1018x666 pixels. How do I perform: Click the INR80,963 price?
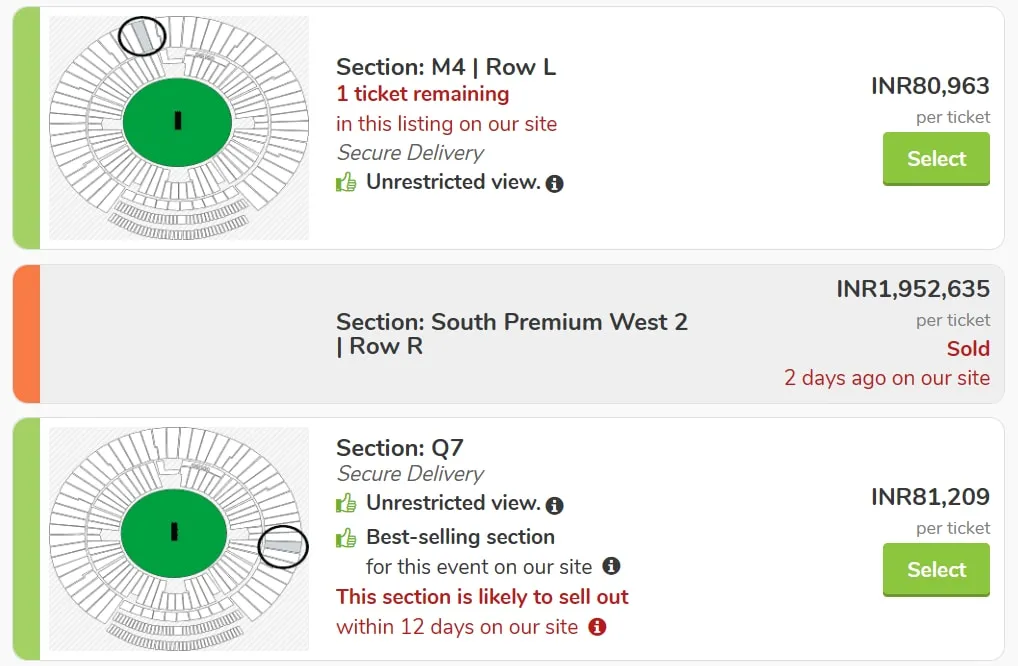[x=930, y=86]
